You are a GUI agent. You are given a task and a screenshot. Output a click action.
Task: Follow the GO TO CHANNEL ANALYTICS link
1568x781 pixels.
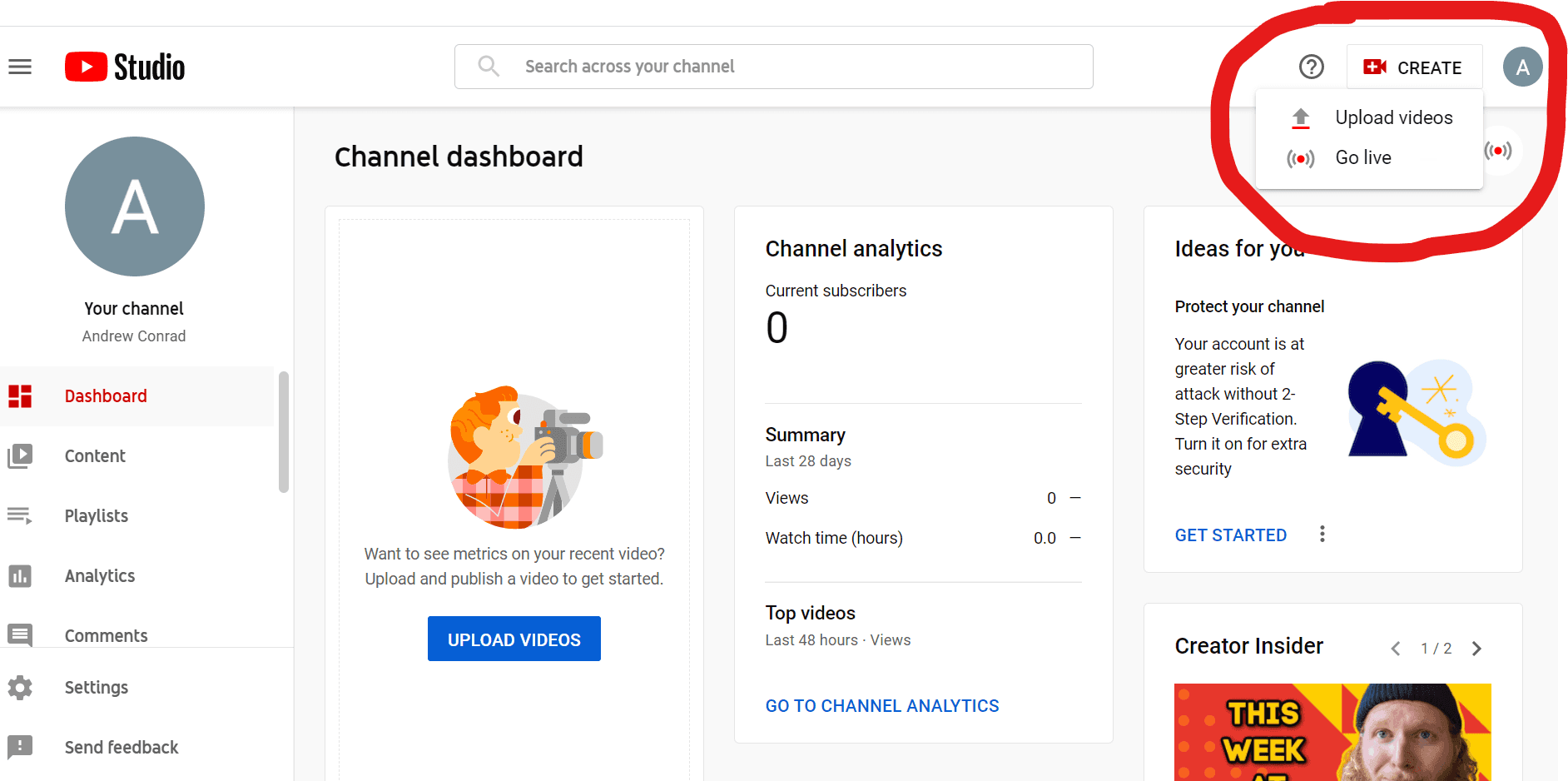coord(881,706)
